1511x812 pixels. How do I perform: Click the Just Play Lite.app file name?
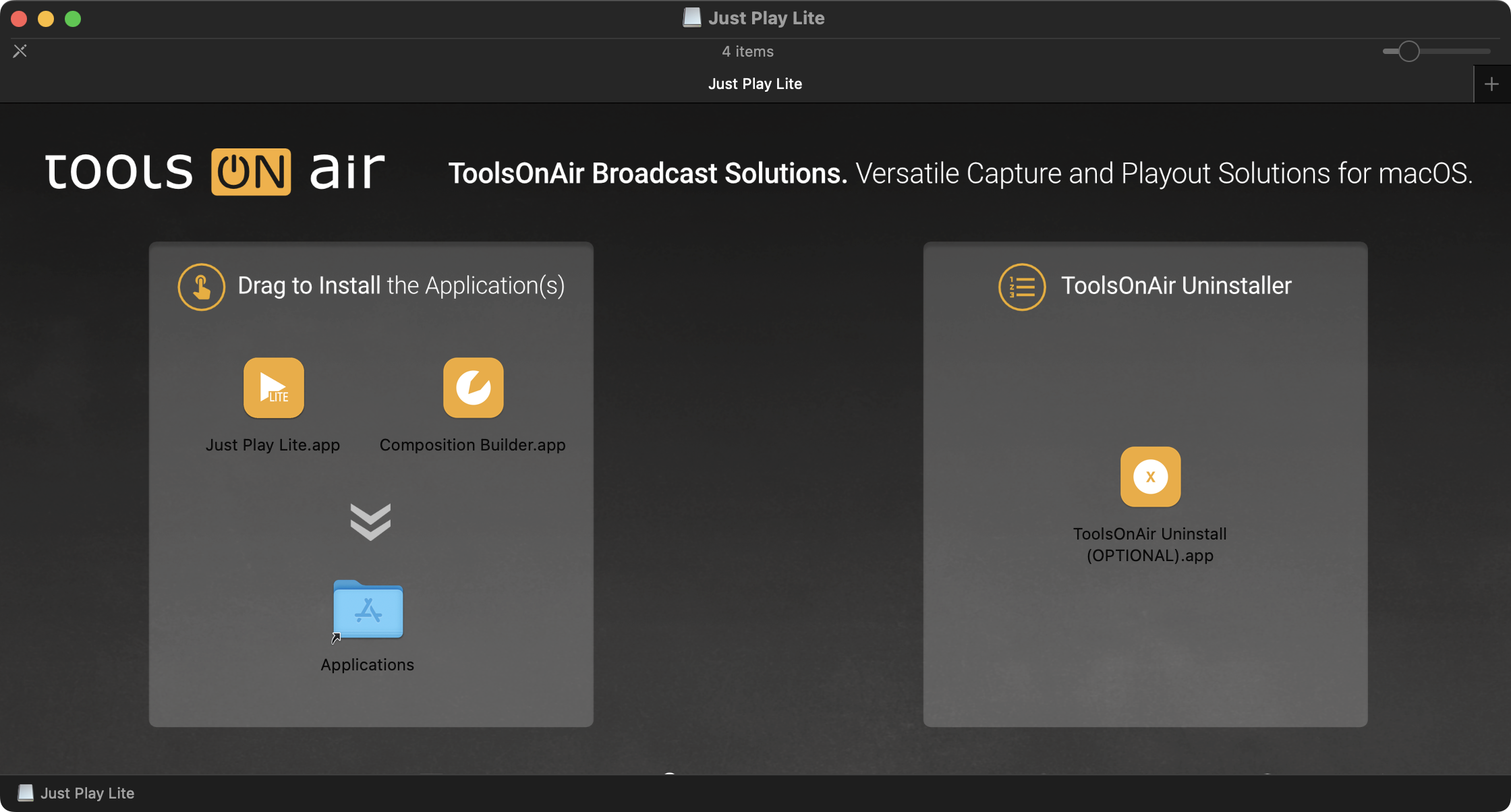pyautogui.click(x=273, y=445)
